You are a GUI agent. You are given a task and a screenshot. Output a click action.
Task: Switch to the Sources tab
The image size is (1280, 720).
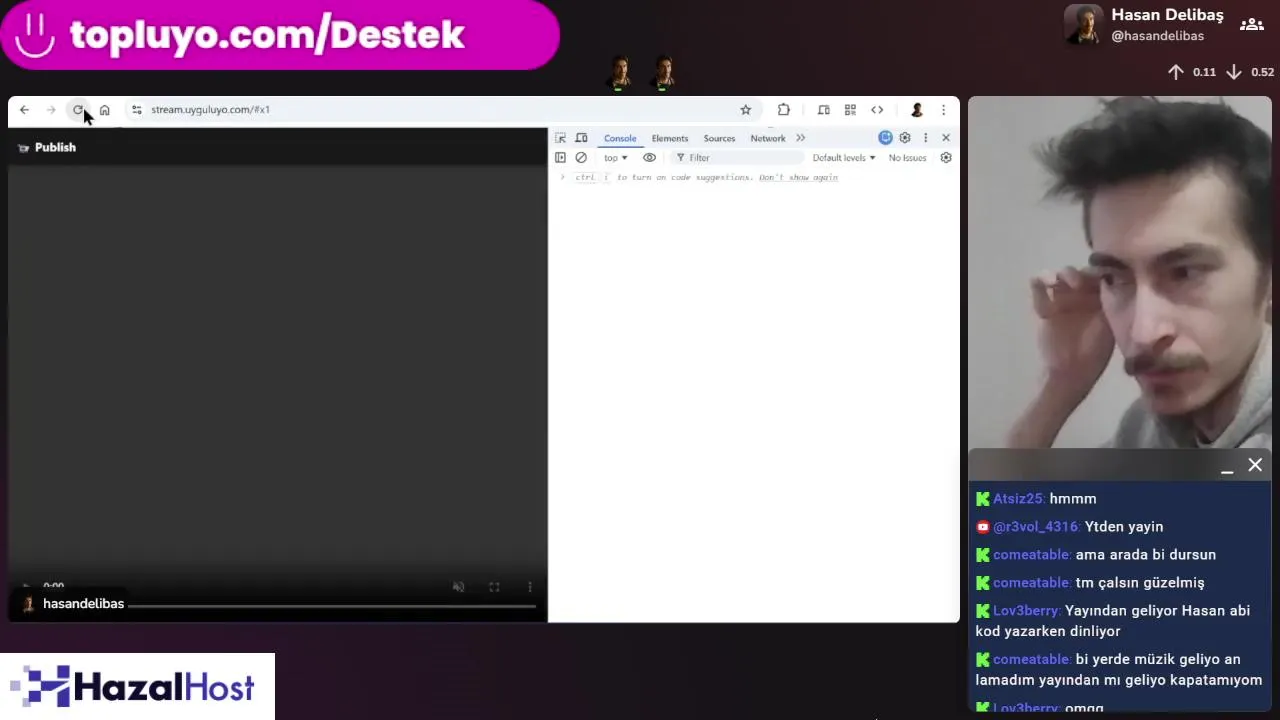tap(719, 138)
